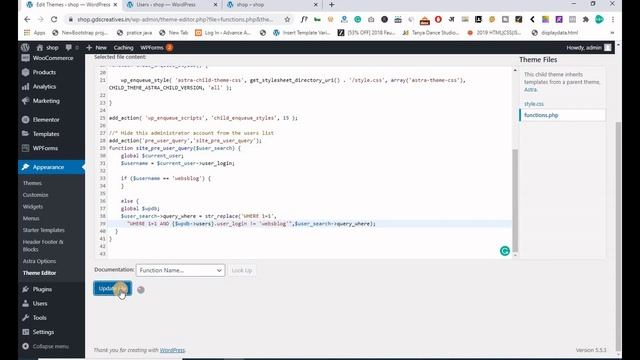Open the Marketing menu
The height and width of the screenshot is (360, 640).
(x=51, y=101)
